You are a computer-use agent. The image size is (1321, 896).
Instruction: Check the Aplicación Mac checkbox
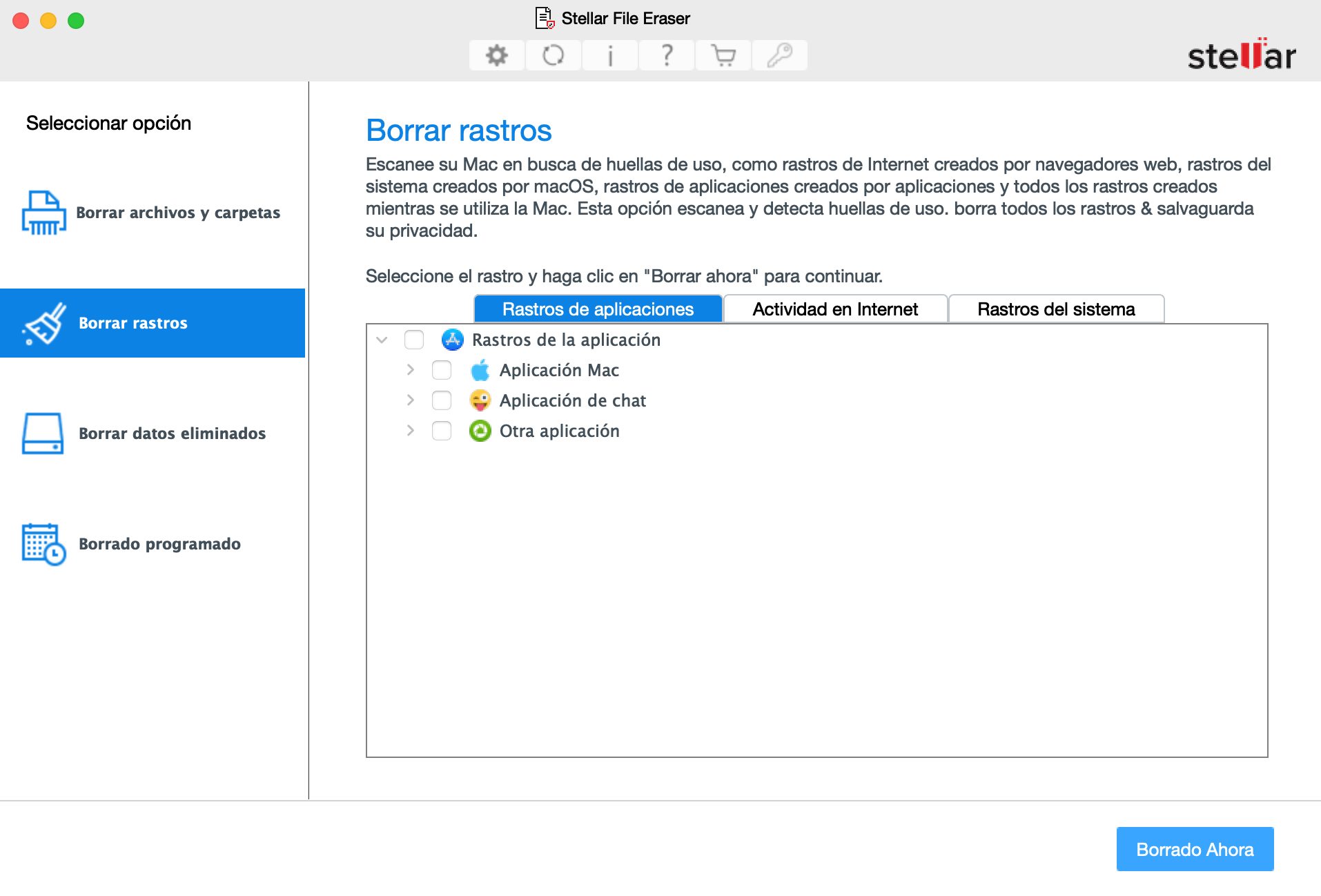(x=442, y=370)
